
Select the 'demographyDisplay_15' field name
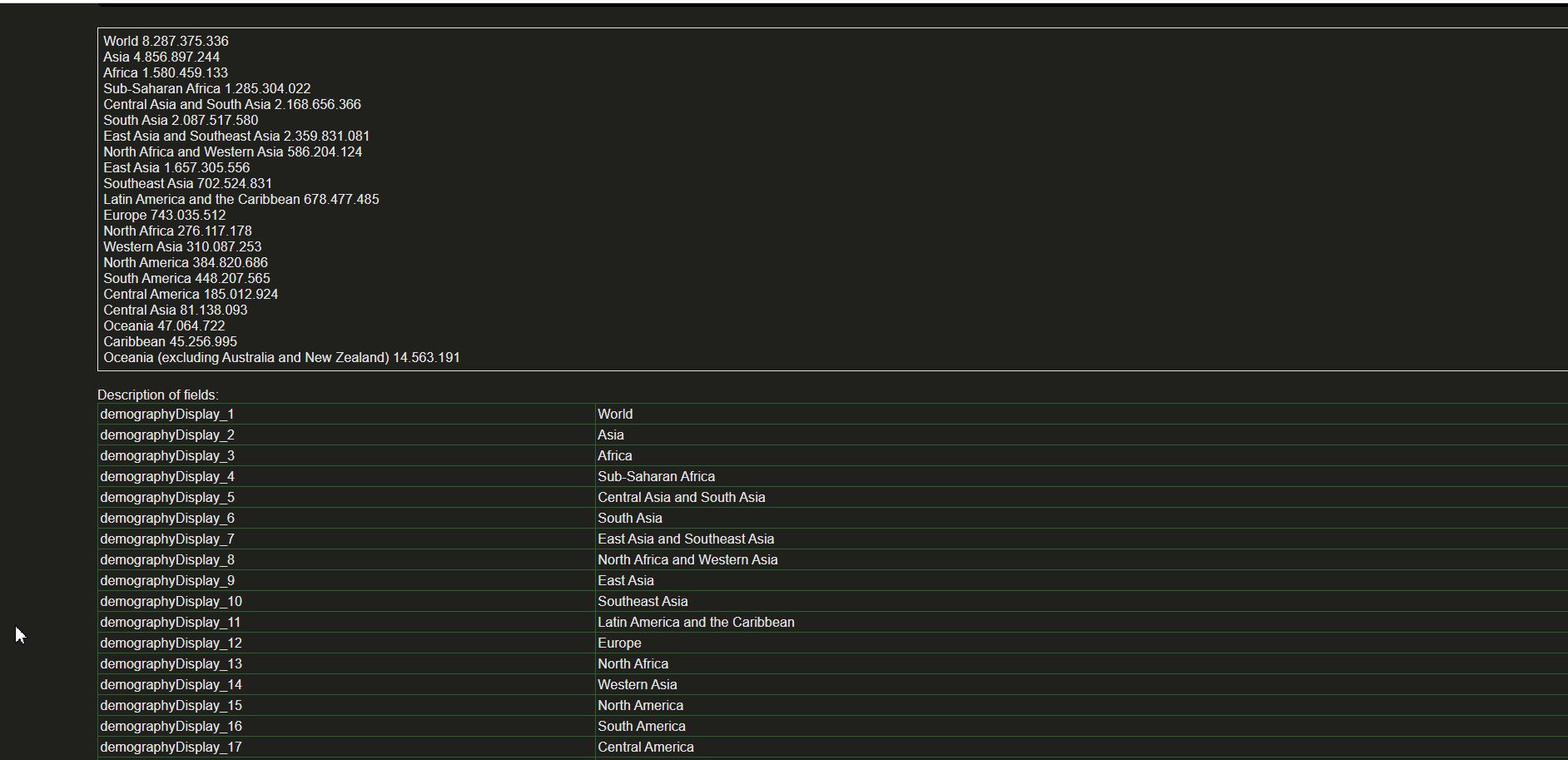tap(346, 705)
